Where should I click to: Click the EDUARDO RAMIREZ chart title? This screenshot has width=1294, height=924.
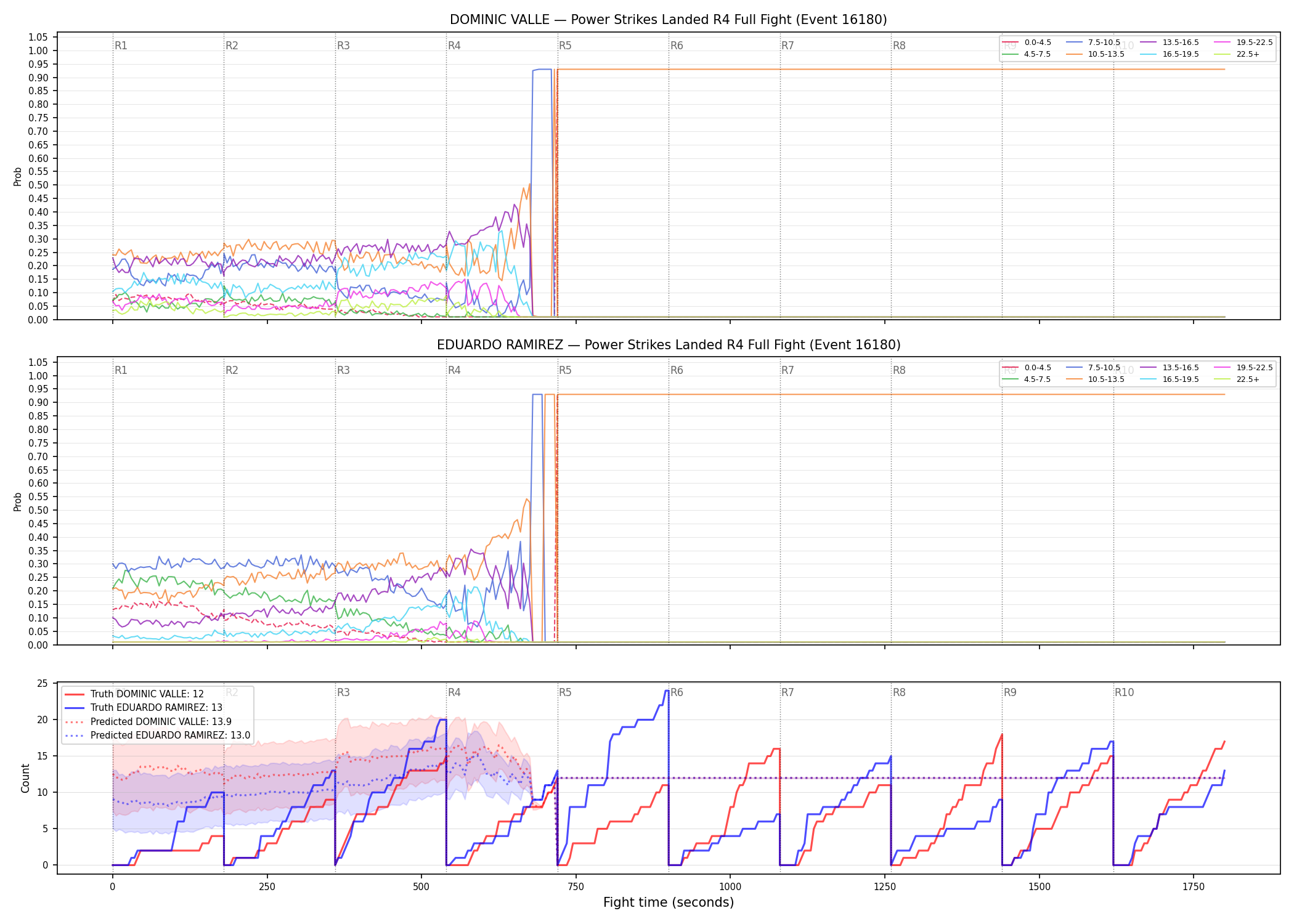(x=669, y=345)
